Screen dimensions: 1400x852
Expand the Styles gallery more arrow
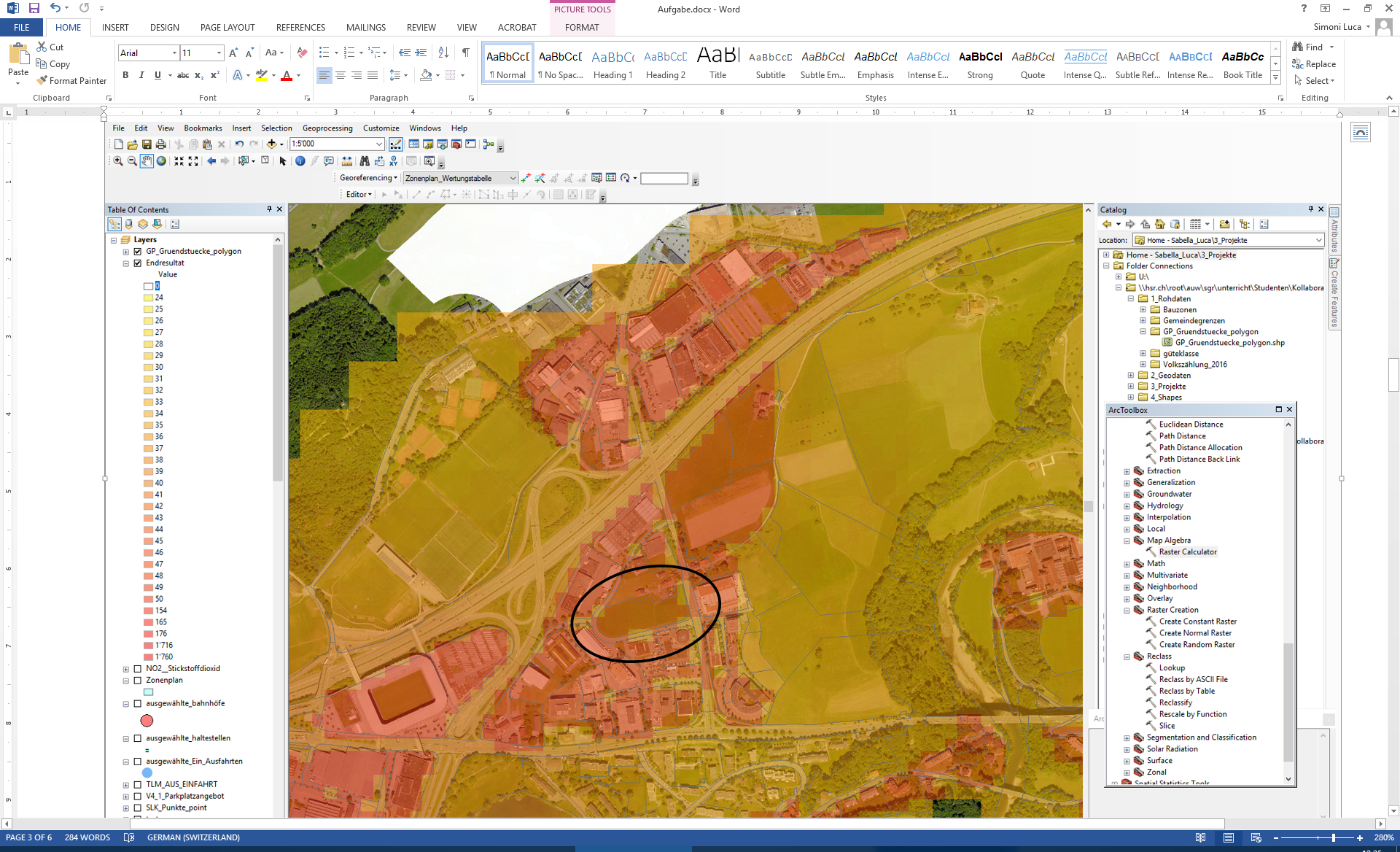coord(1275,79)
